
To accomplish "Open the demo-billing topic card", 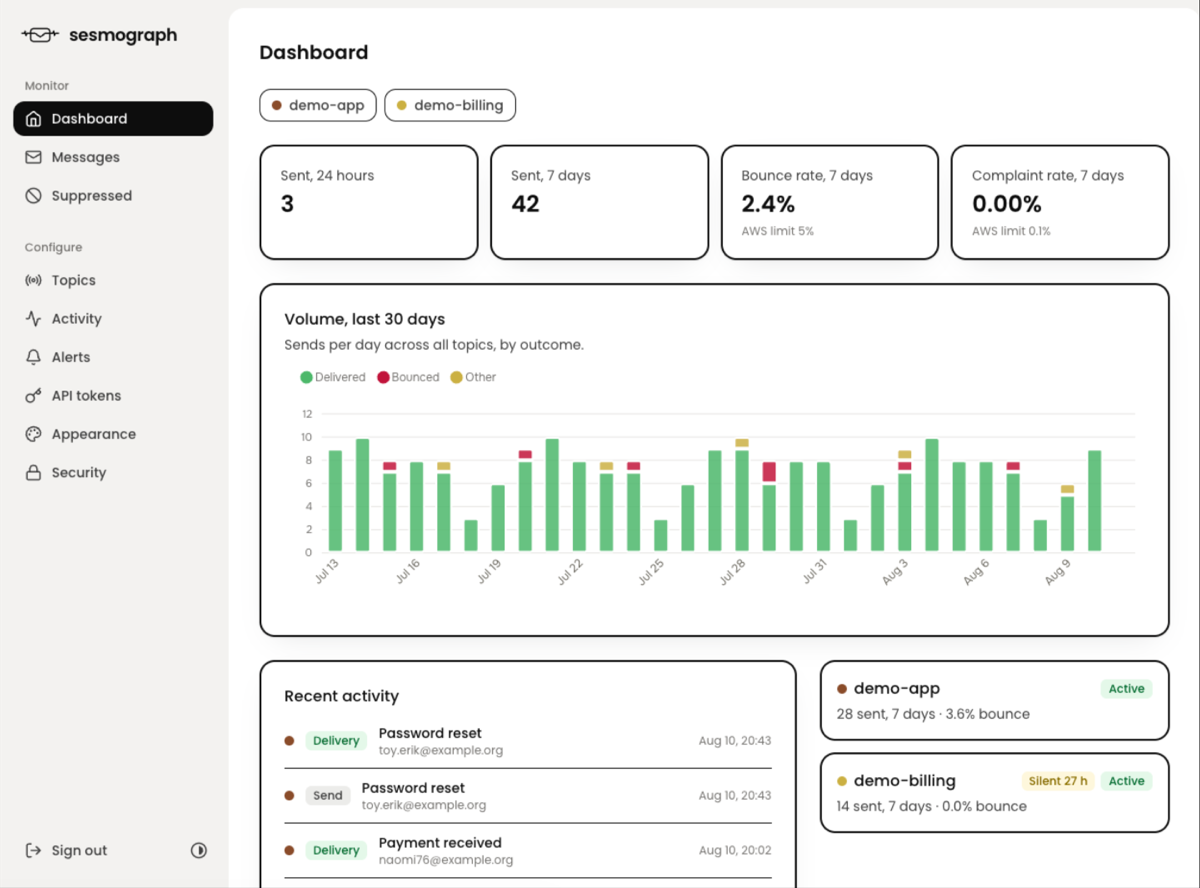I will coord(994,793).
